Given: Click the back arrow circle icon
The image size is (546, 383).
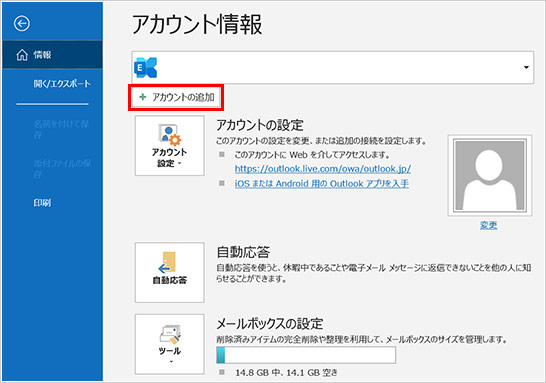Looking at the screenshot, I should (22, 24).
